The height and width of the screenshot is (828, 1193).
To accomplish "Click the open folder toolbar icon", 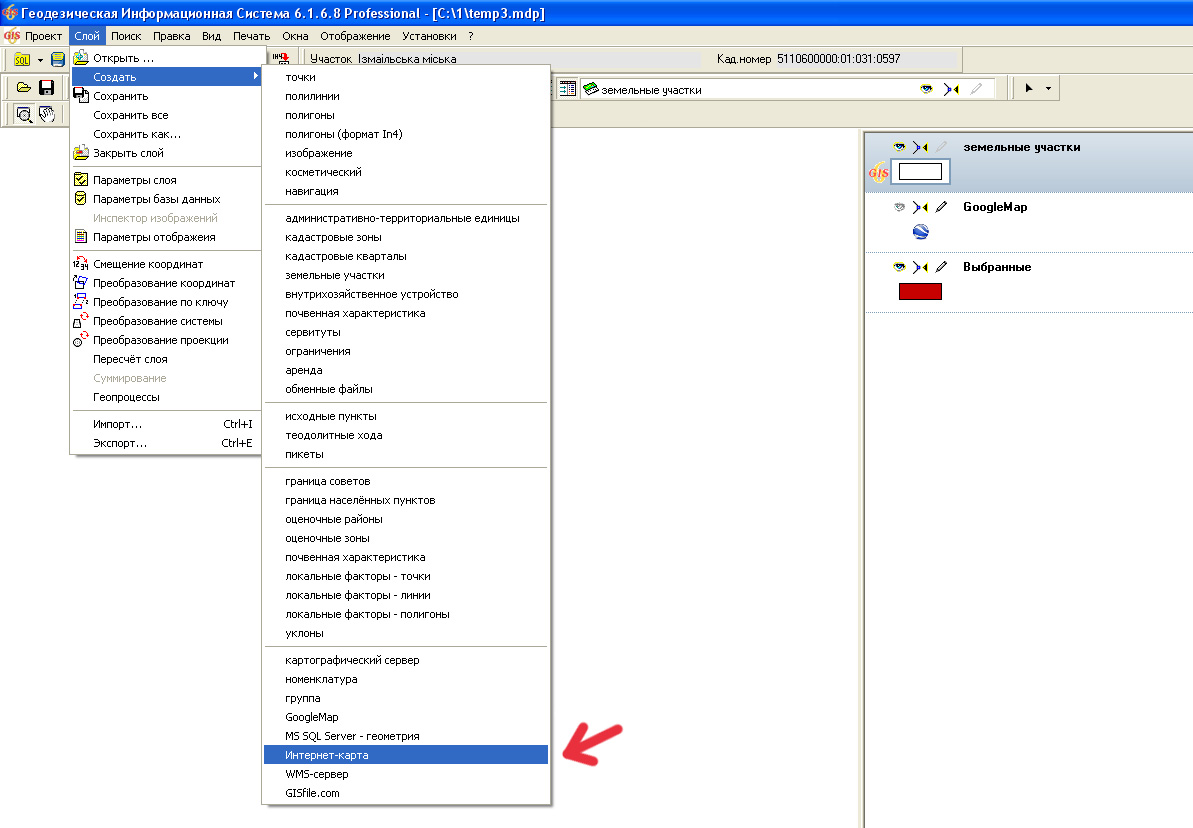I will pyautogui.click(x=24, y=88).
